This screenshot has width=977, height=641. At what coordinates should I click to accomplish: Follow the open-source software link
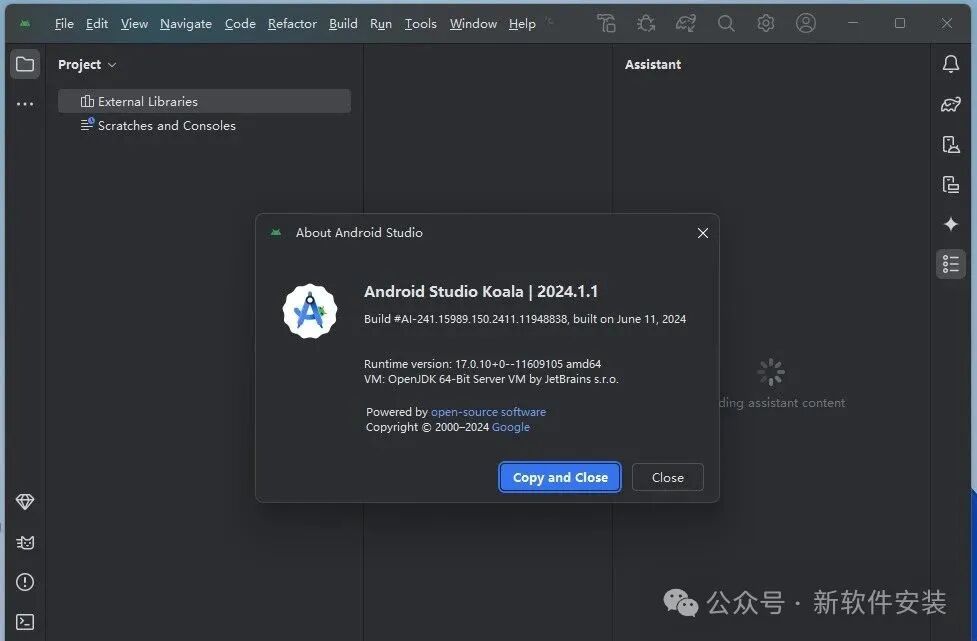pyautogui.click(x=488, y=412)
